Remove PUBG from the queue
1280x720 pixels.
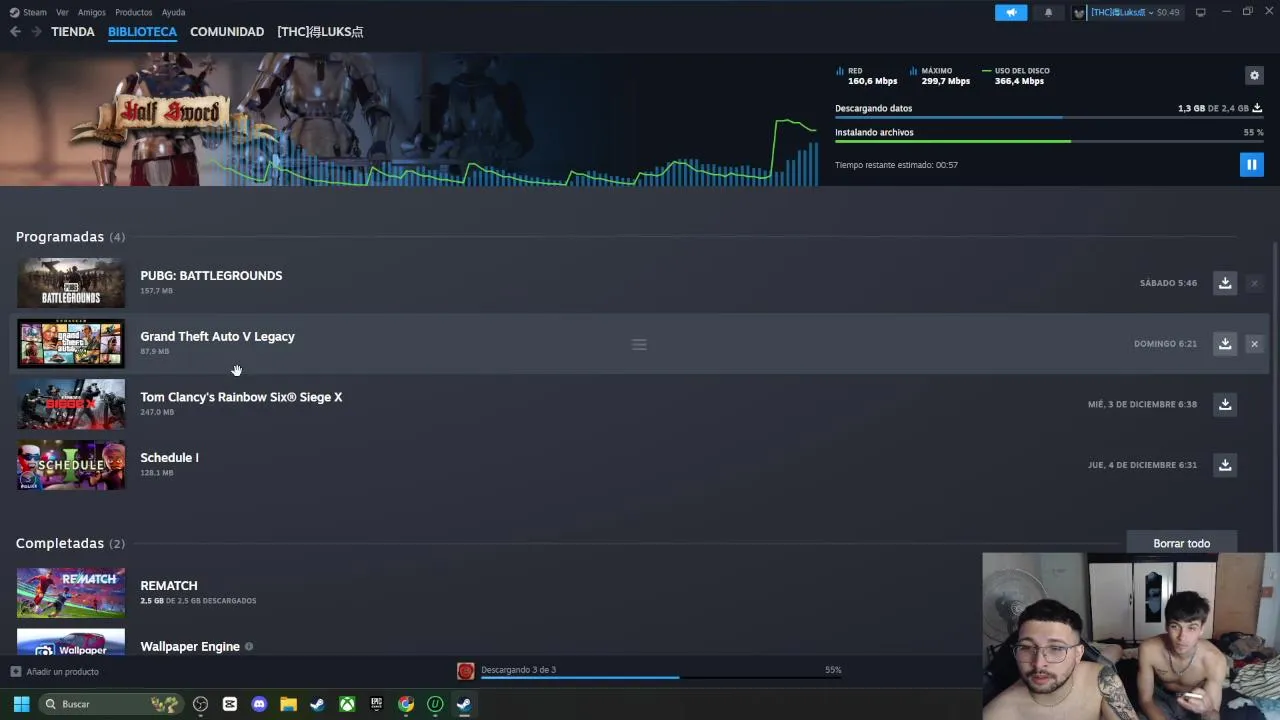click(x=1254, y=283)
